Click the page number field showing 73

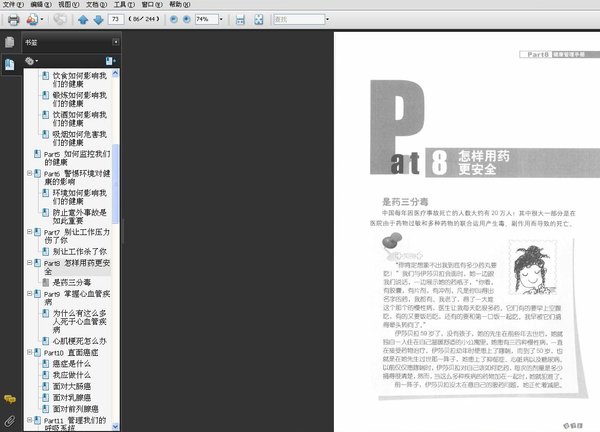click(x=116, y=19)
